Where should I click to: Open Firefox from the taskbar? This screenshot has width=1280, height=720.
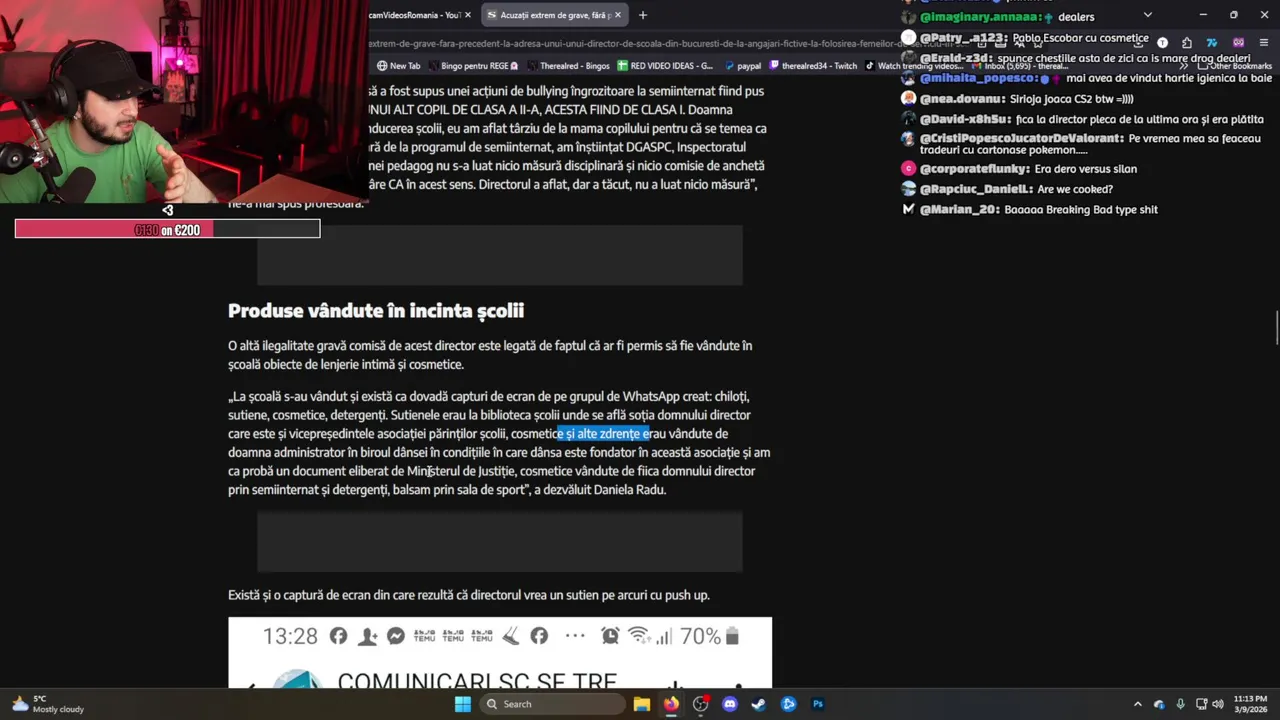671,704
